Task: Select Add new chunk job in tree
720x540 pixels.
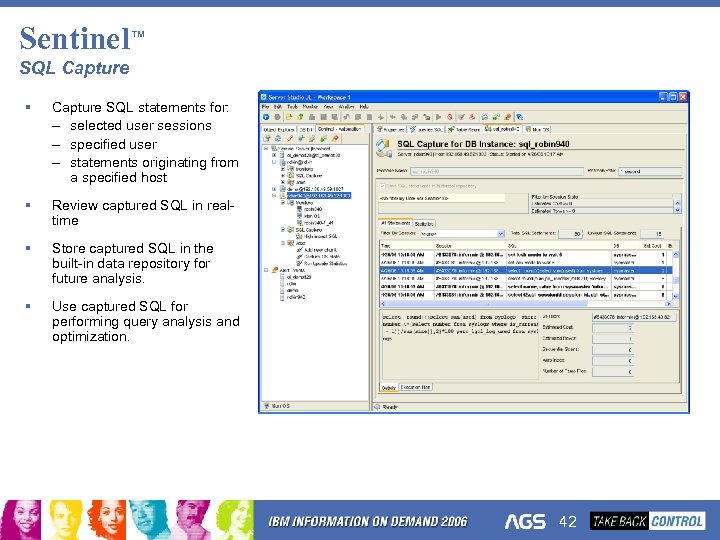Action: click(x=321, y=250)
